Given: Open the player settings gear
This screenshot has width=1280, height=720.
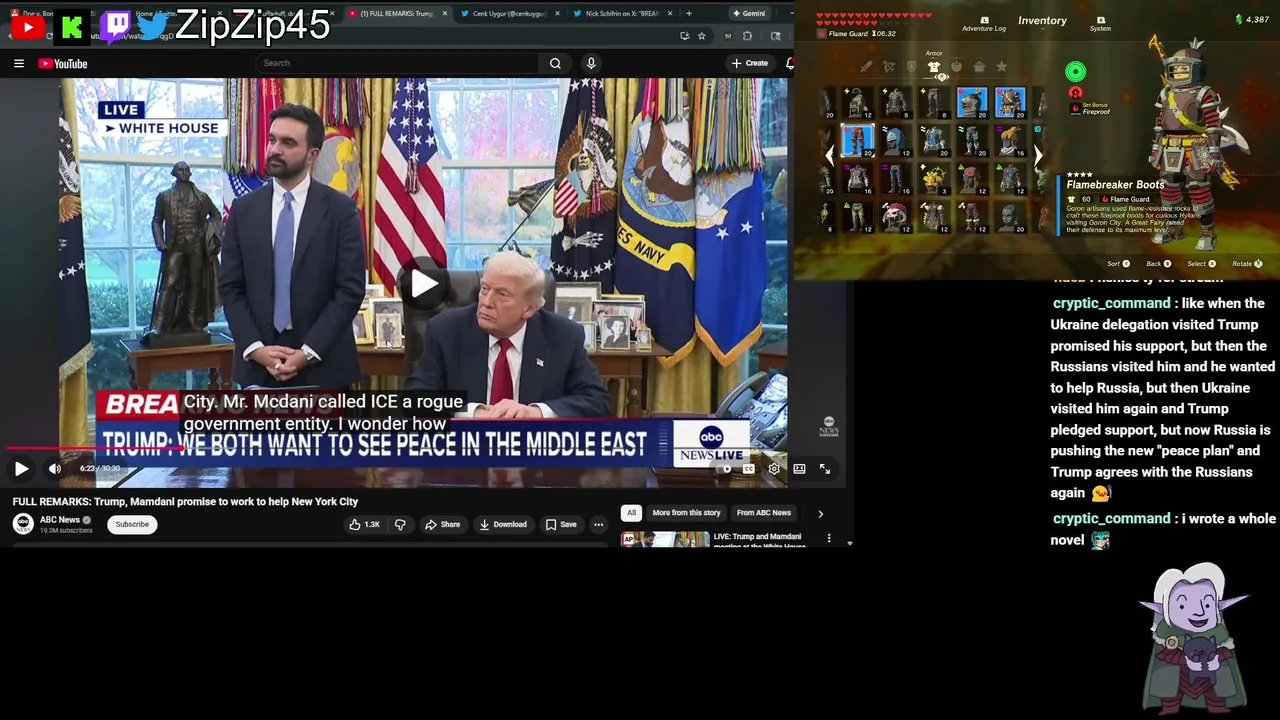Looking at the screenshot, I should coord(773,468).
